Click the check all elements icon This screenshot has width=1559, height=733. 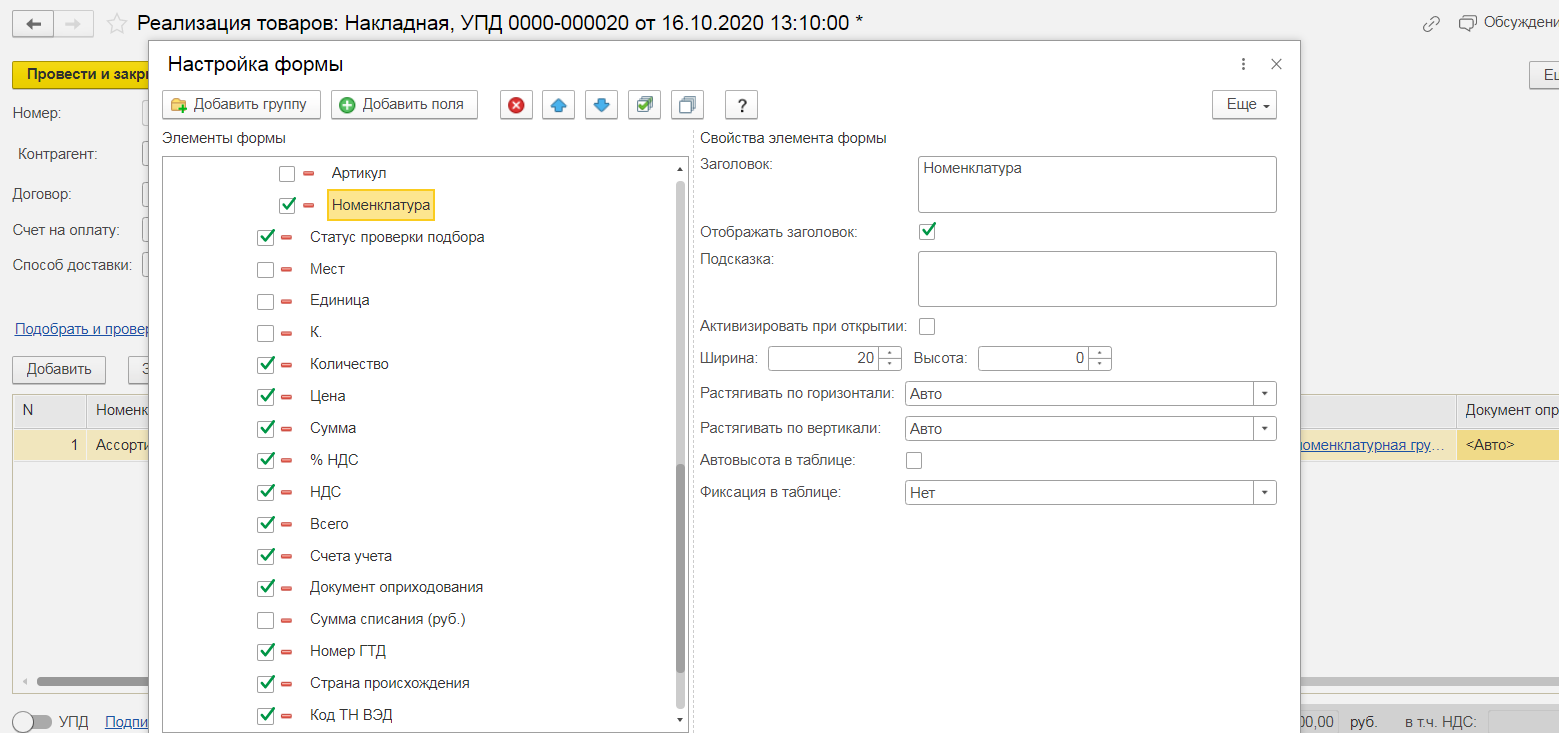(x=644, y=104)
